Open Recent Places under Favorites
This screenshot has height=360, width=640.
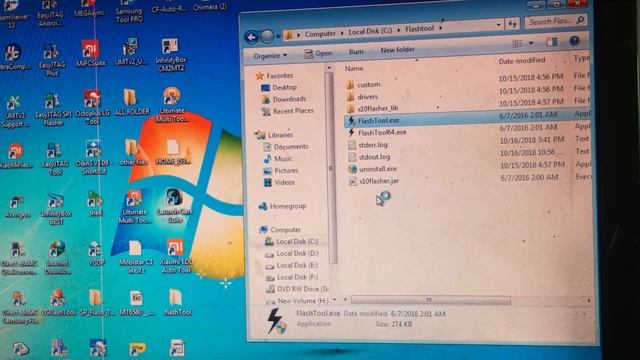pyautogui.click(x=288, y=111)
